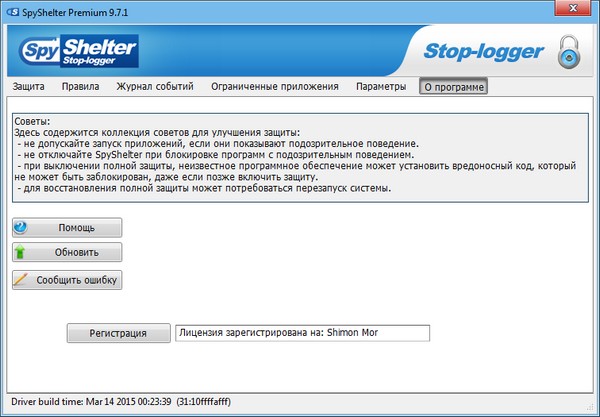Open the Правила tab
This screenshot has height=417, width=600.
click(80, 87)
